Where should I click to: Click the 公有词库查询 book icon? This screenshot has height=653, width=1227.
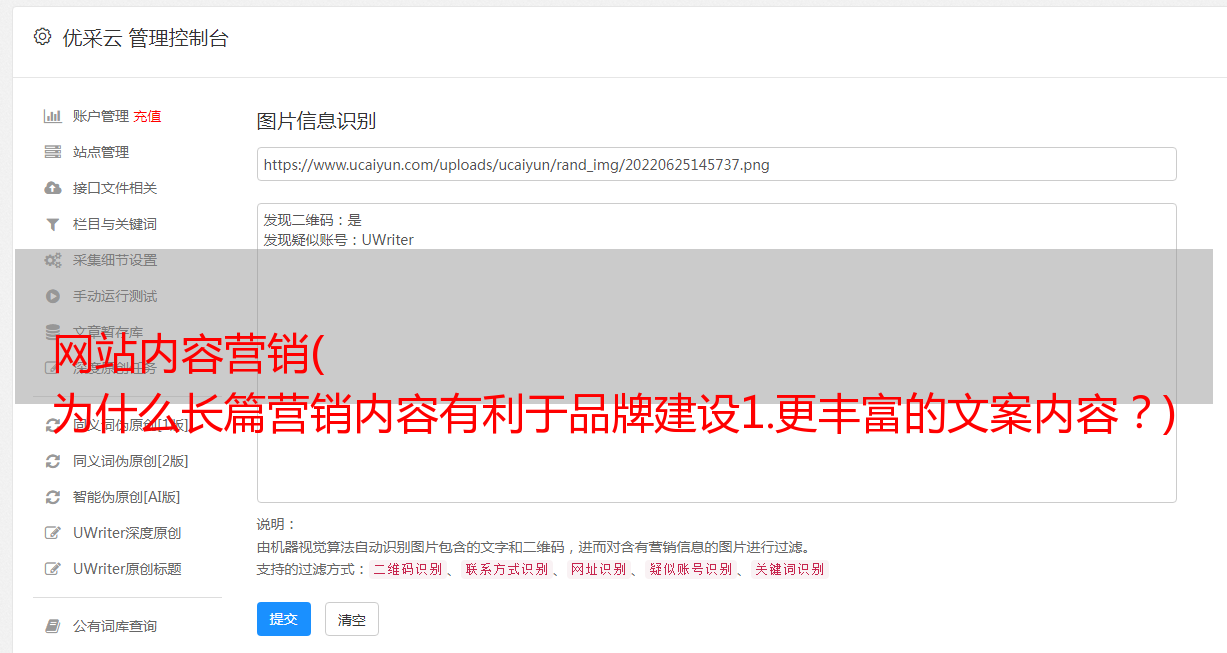[x=53, y=626]
